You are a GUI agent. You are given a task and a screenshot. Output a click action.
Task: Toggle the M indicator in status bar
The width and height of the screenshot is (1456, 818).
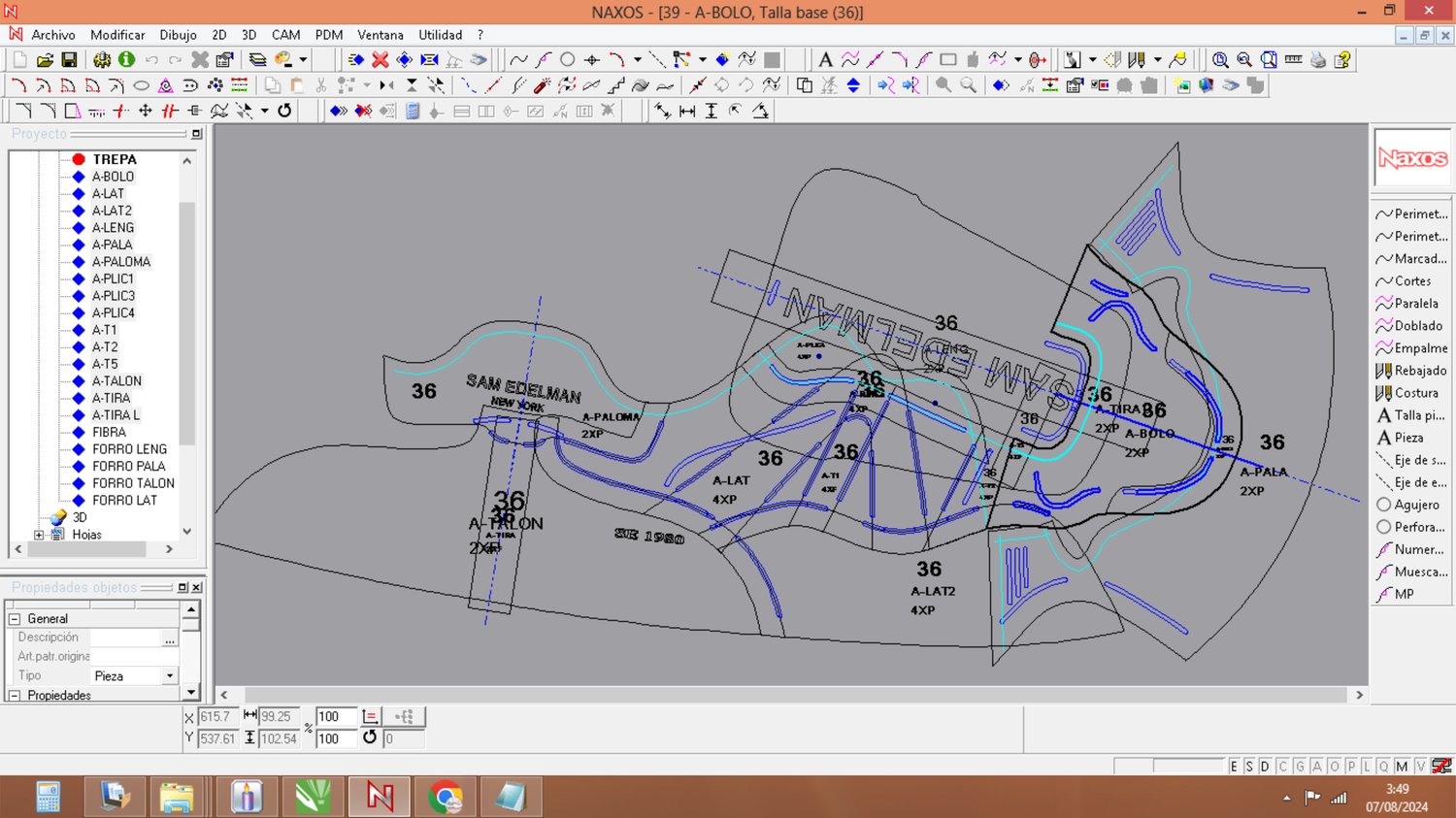coord(1402,767)
